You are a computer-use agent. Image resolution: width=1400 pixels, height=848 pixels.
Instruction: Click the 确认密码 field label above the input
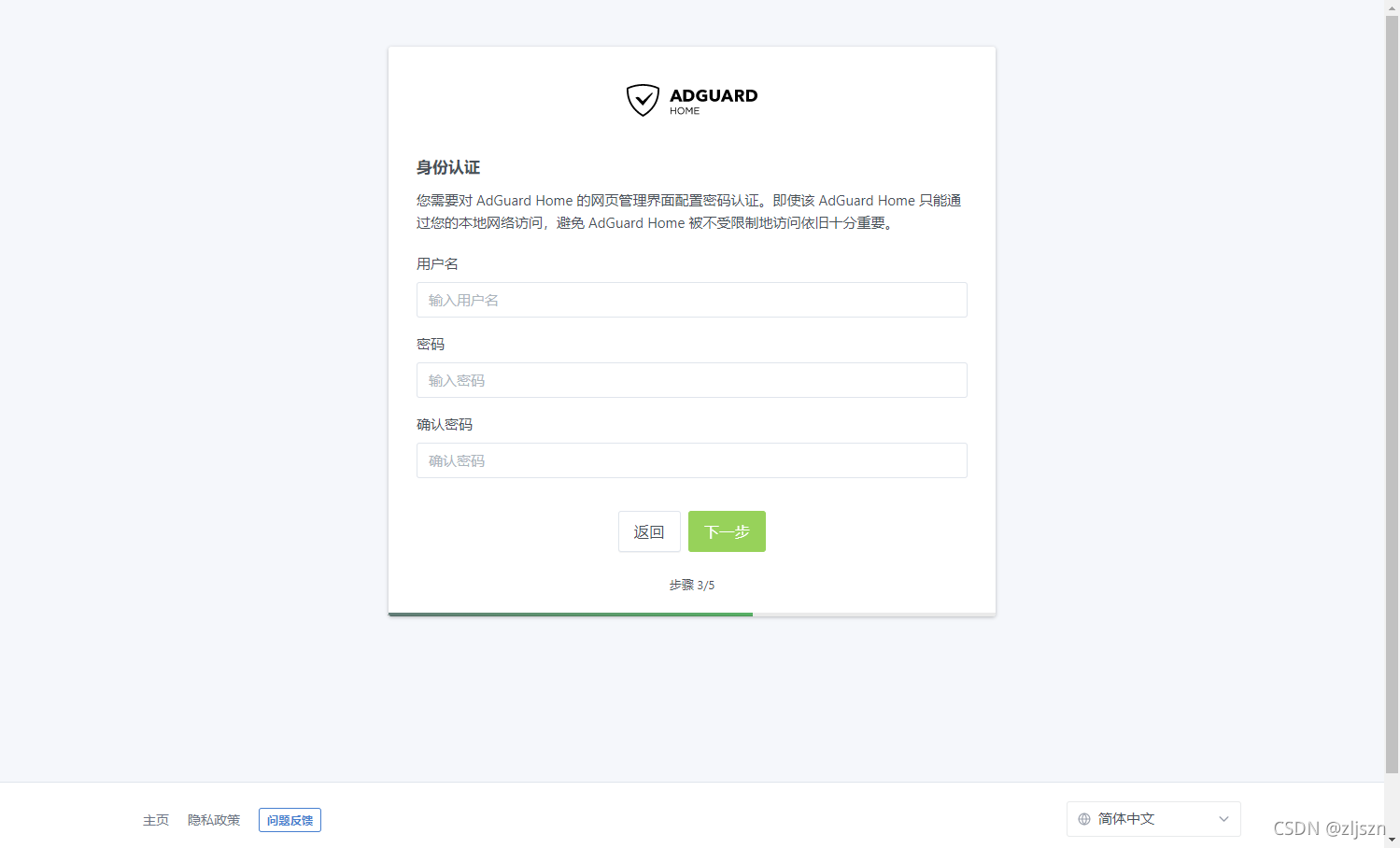point(445,424)
